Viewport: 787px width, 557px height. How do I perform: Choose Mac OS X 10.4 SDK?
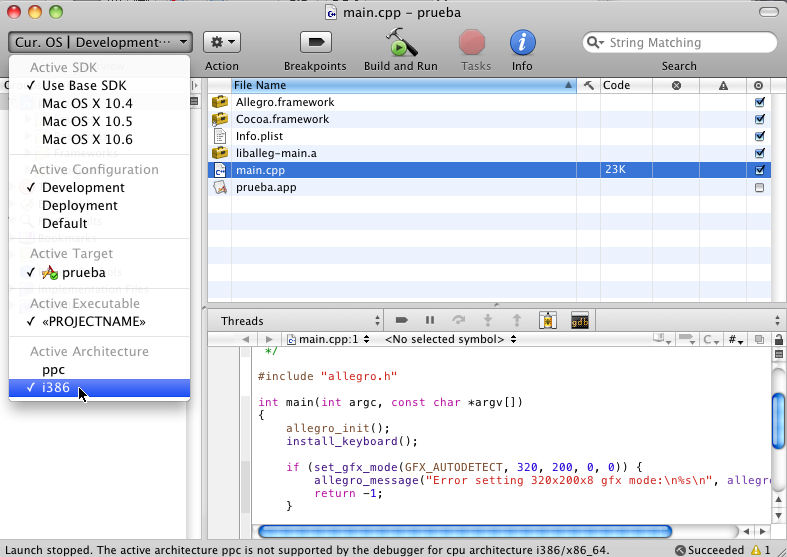tap(99, 103)
